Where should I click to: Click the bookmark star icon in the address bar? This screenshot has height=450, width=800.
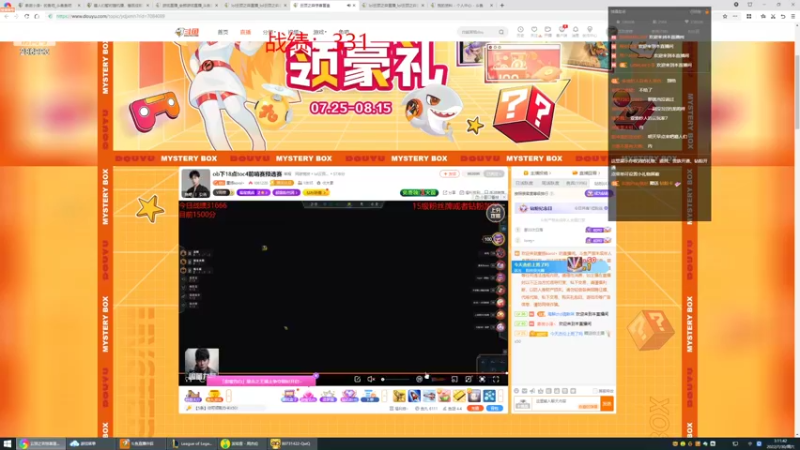(x=724, y=16)
